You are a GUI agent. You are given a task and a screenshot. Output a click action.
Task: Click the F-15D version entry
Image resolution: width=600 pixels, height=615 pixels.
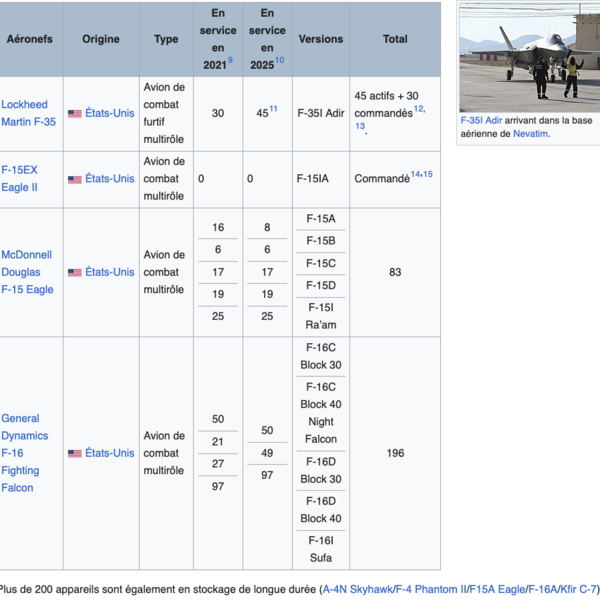(321, 286)
